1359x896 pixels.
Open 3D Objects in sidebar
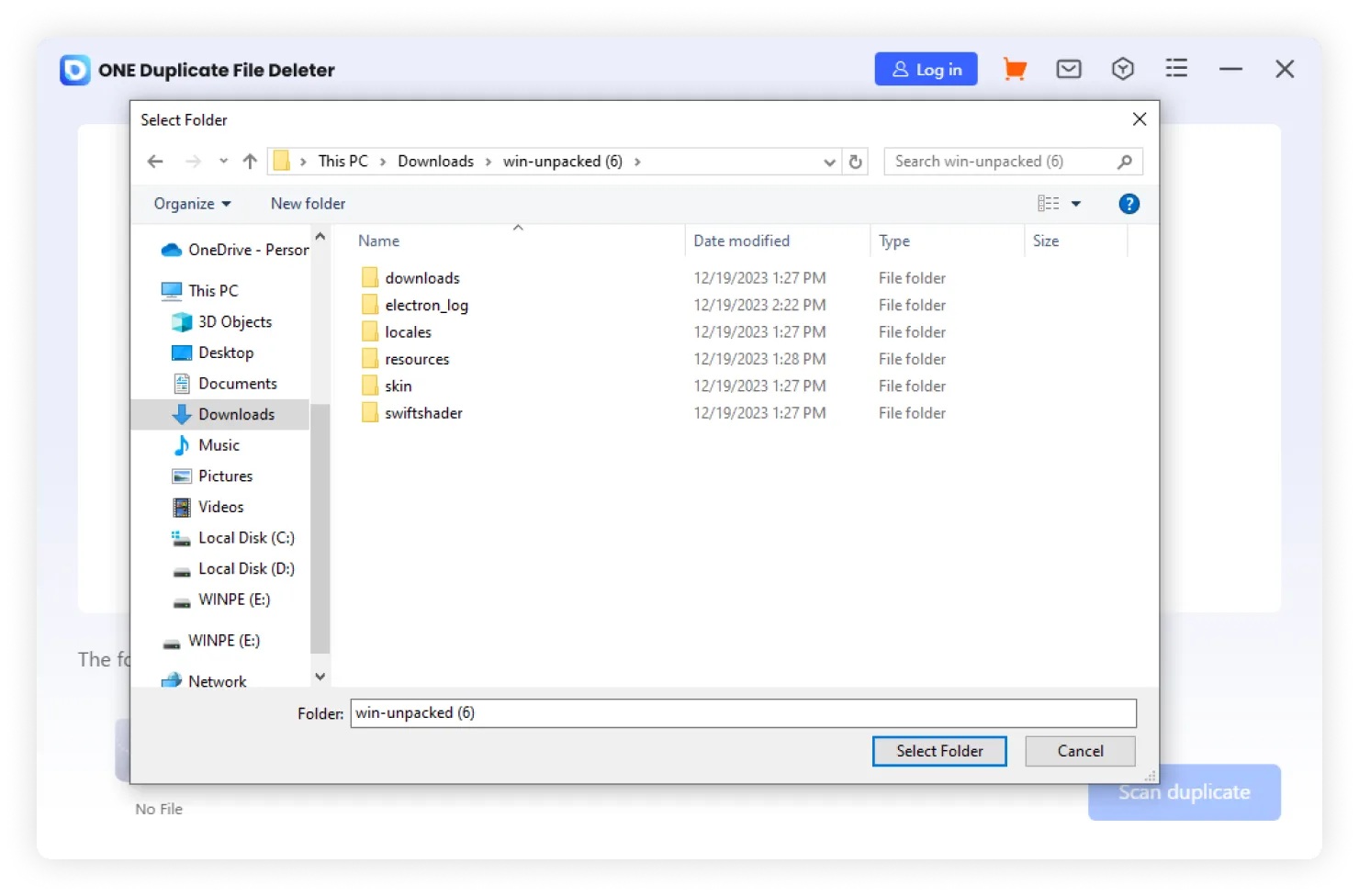pos(235,322)
